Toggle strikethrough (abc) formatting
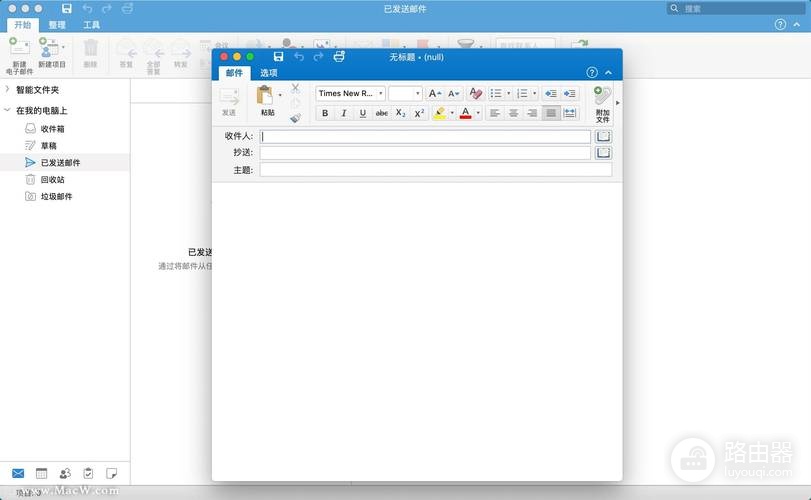 (382, 113)
